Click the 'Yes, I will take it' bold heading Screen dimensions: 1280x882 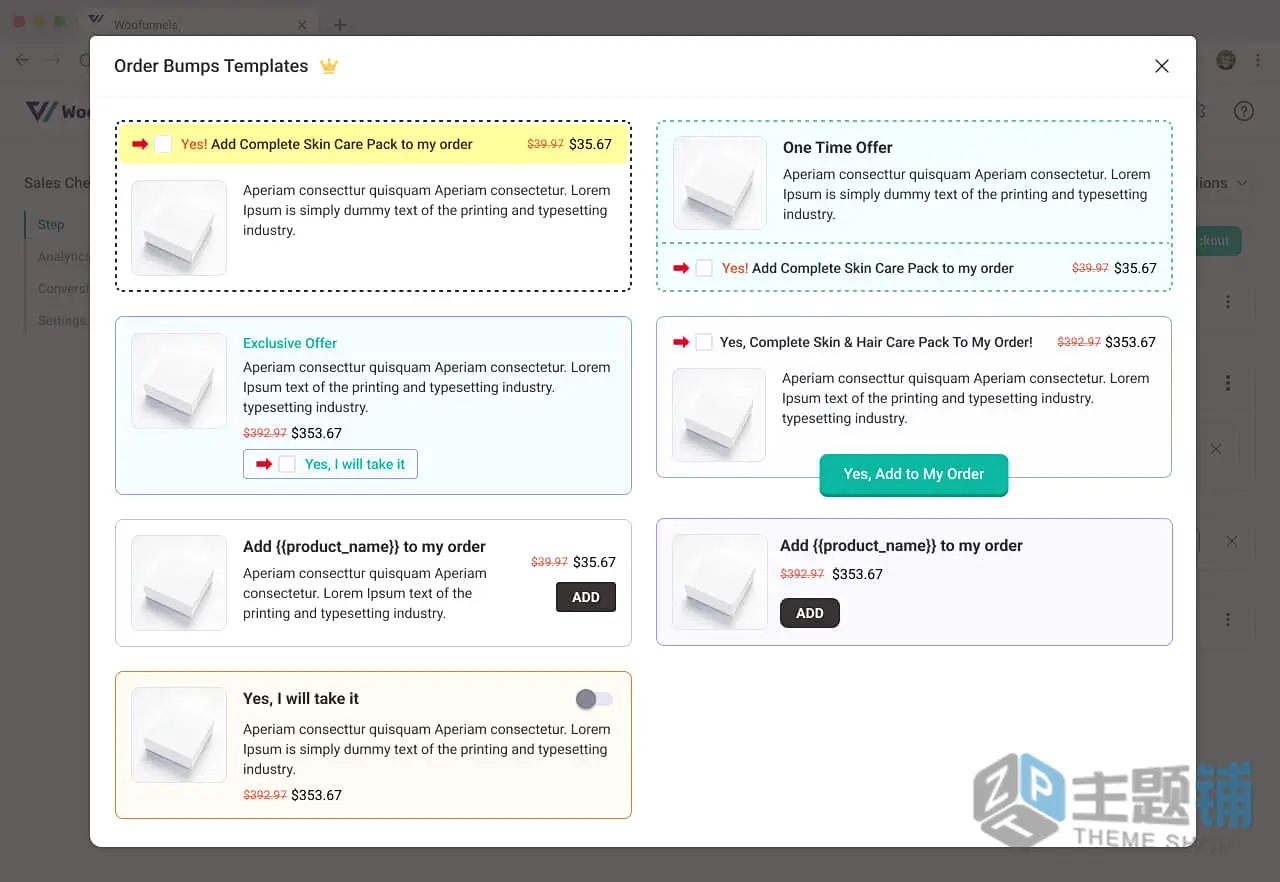(301, 699)
